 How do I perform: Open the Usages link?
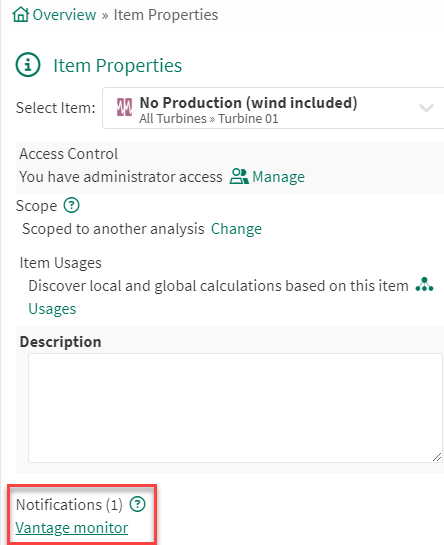tap(52, 309)
